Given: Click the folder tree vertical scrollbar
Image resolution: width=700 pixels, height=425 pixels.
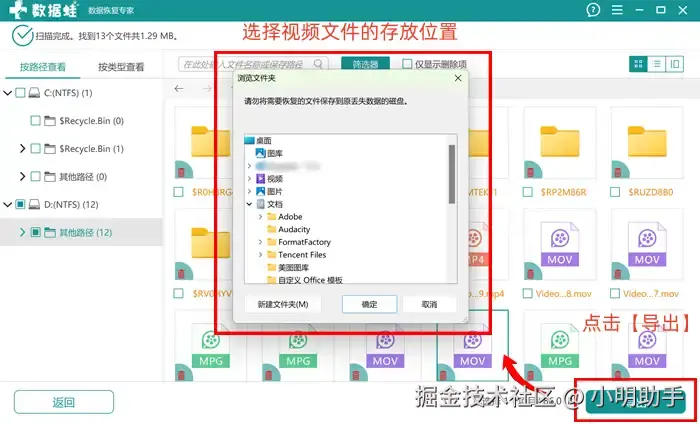Looking at the screenshot, I should coord(452,174).
